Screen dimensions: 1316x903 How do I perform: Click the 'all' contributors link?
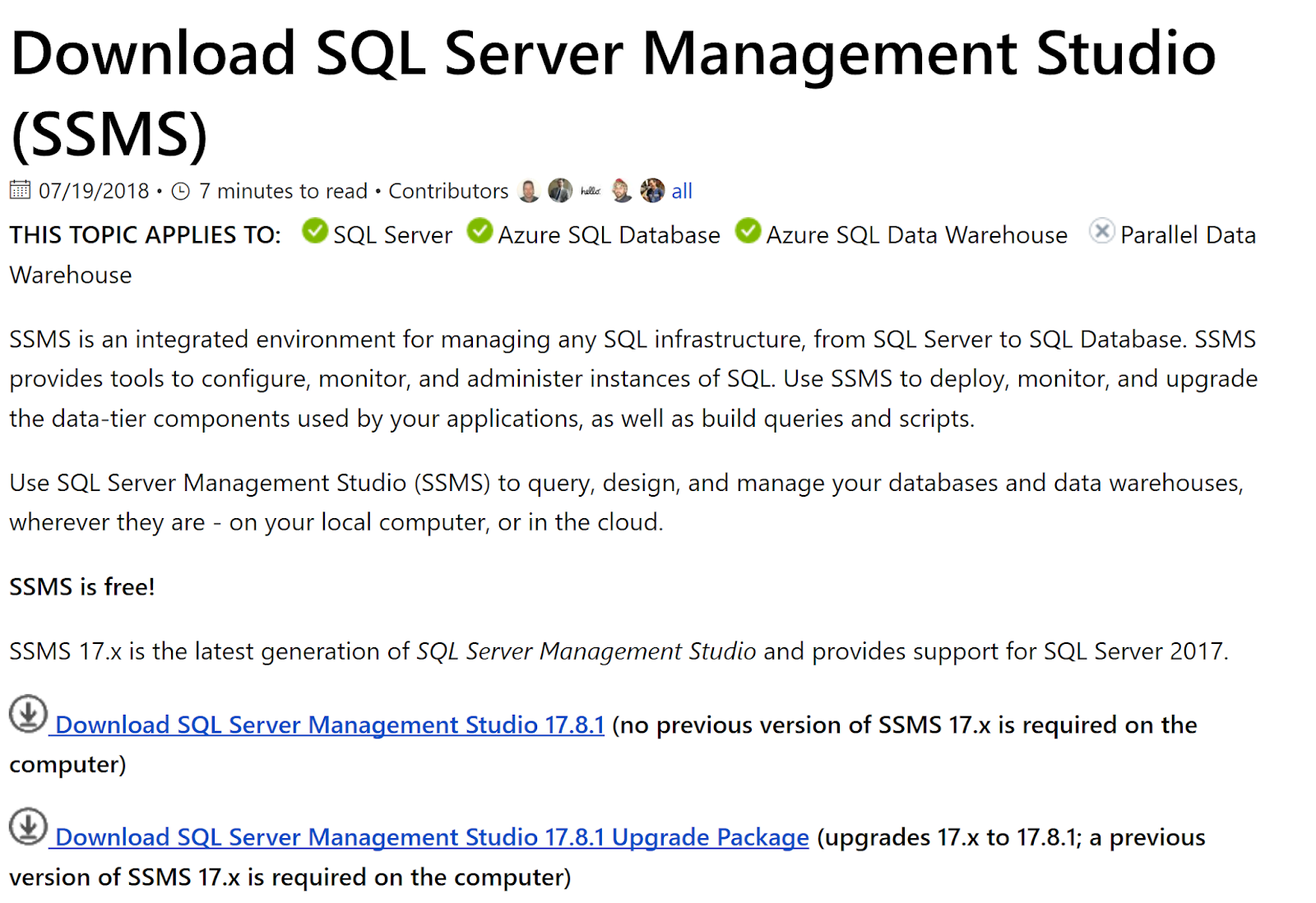click(x=681, y=191)
